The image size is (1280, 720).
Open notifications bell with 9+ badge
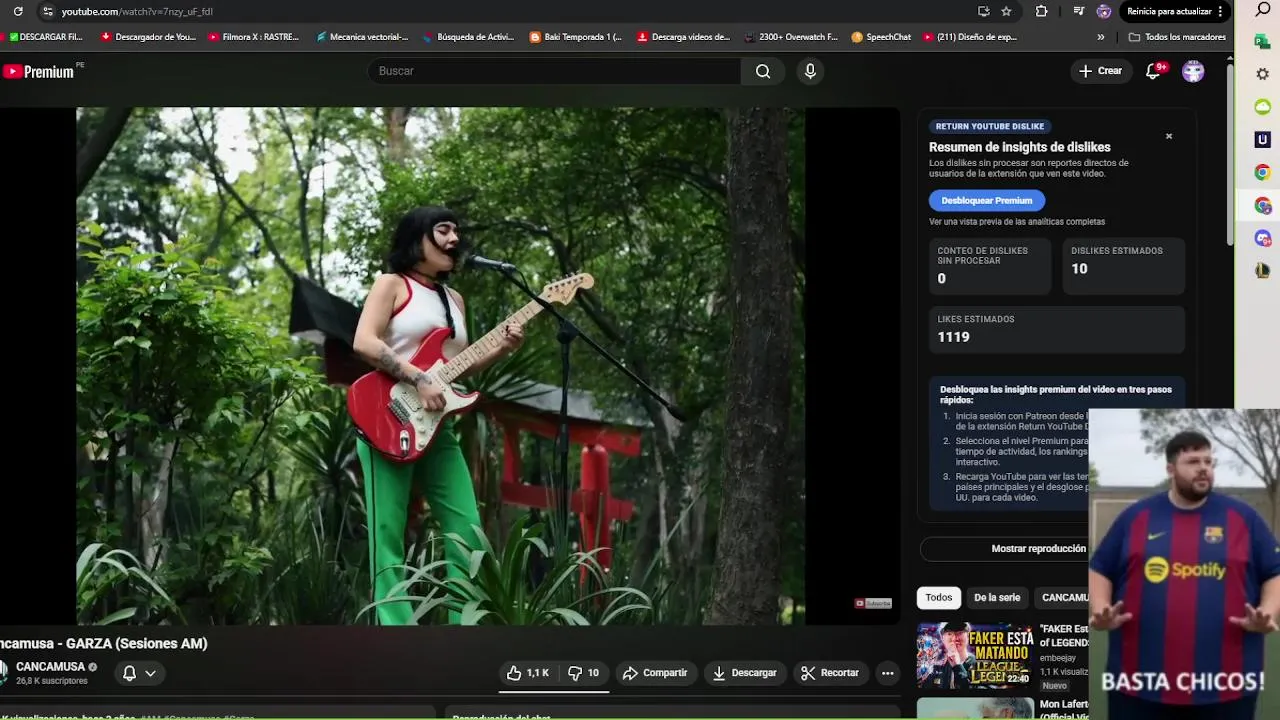(x=1154, y=71)
